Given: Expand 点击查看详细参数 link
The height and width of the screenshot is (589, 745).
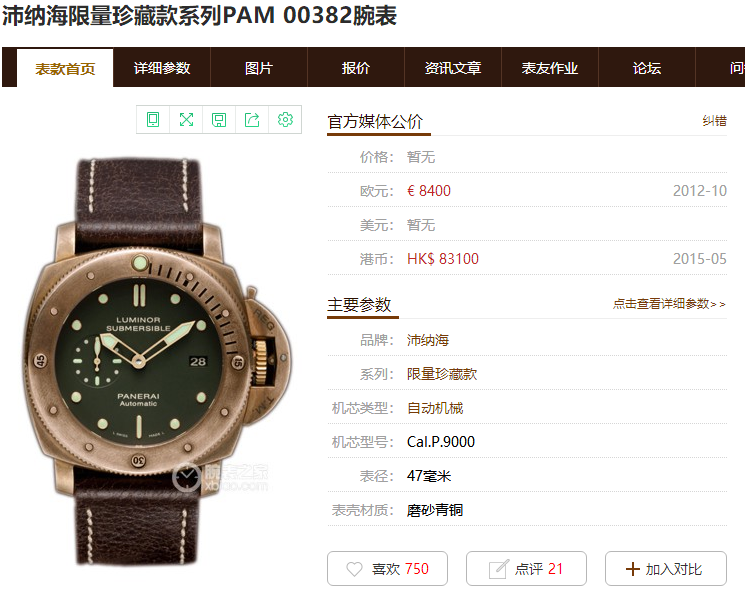Looking at the screenshot, I should [x=669, y=304].
